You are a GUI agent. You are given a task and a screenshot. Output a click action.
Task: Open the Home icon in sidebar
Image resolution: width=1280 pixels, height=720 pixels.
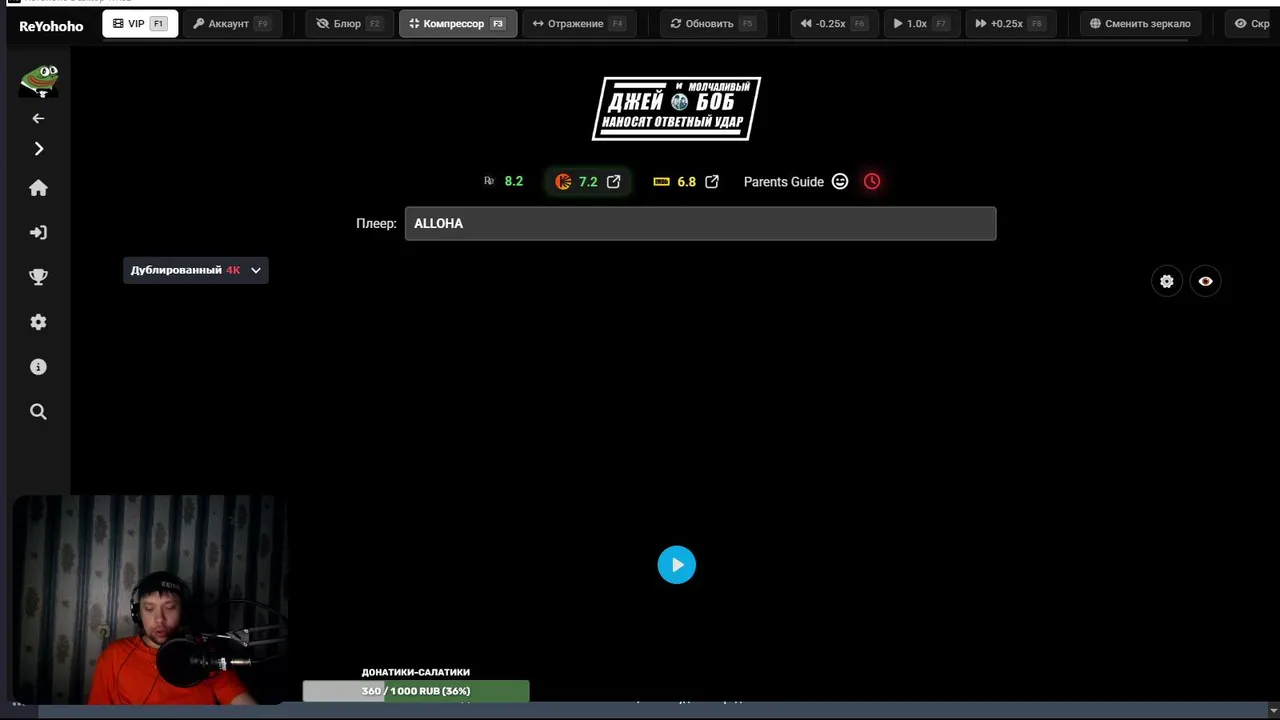tap(38, 188)
